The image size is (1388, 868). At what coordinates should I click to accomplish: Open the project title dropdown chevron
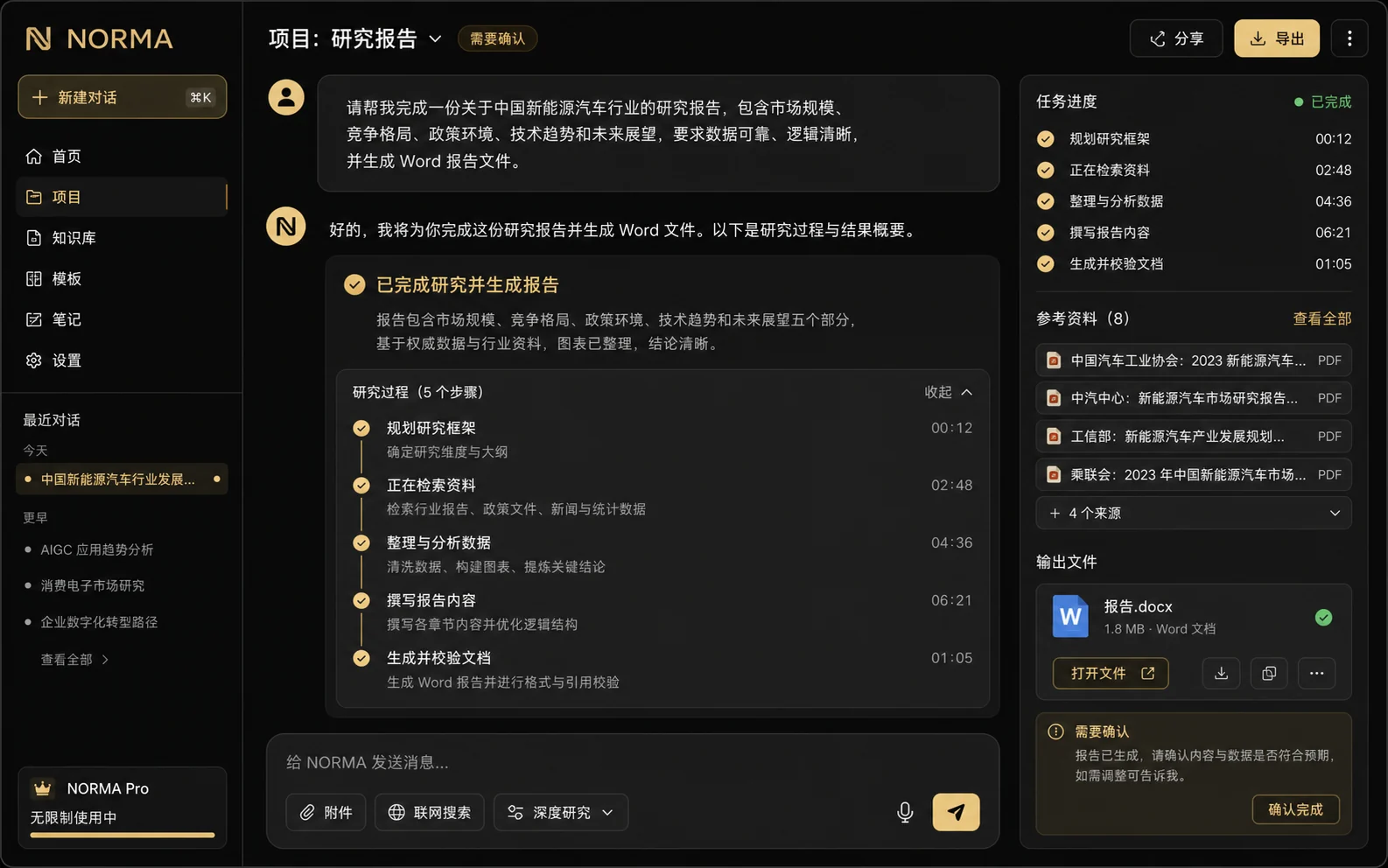point(435,38)
